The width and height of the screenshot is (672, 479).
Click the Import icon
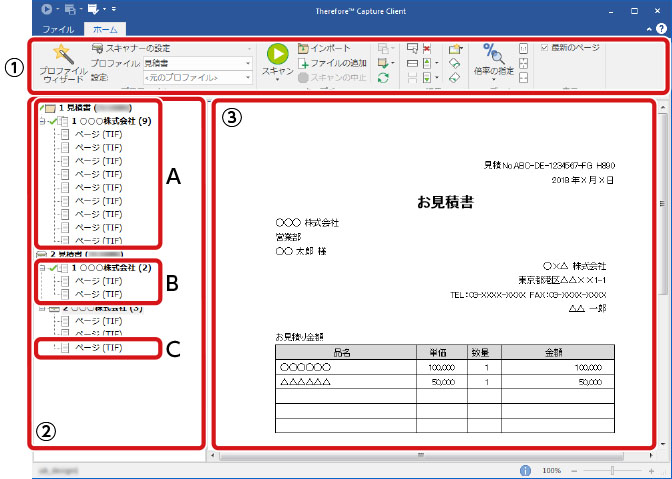click(303, 48)
